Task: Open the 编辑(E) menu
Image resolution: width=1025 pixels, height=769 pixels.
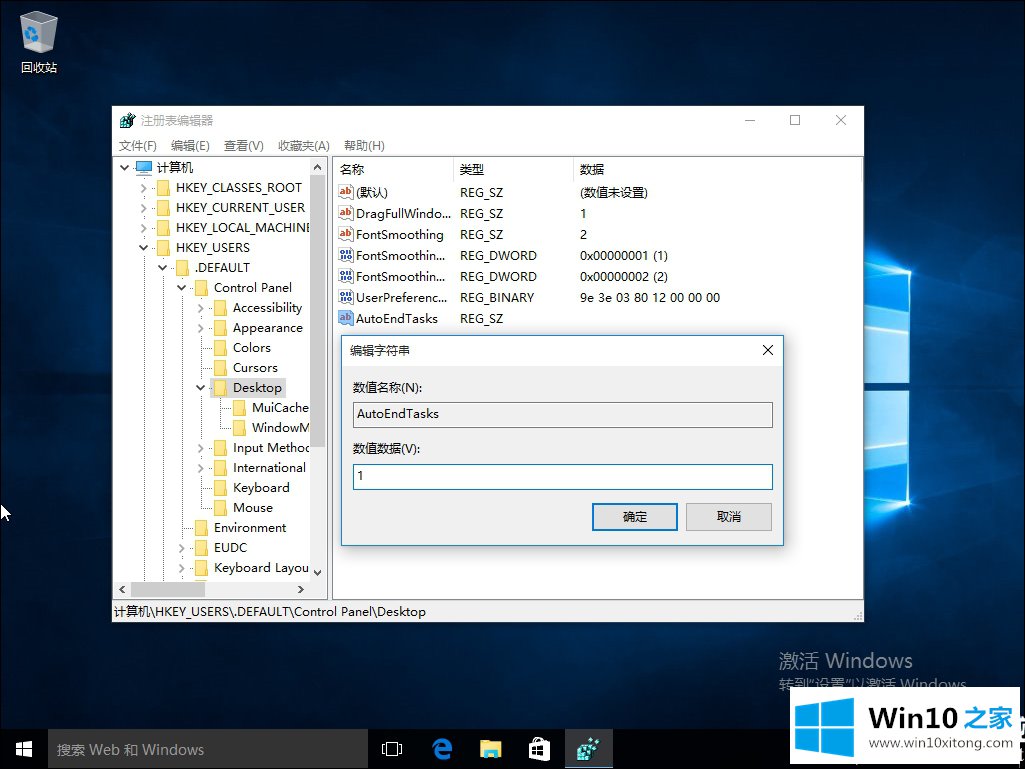Action: pyautogui.click(x=190, y=146)
